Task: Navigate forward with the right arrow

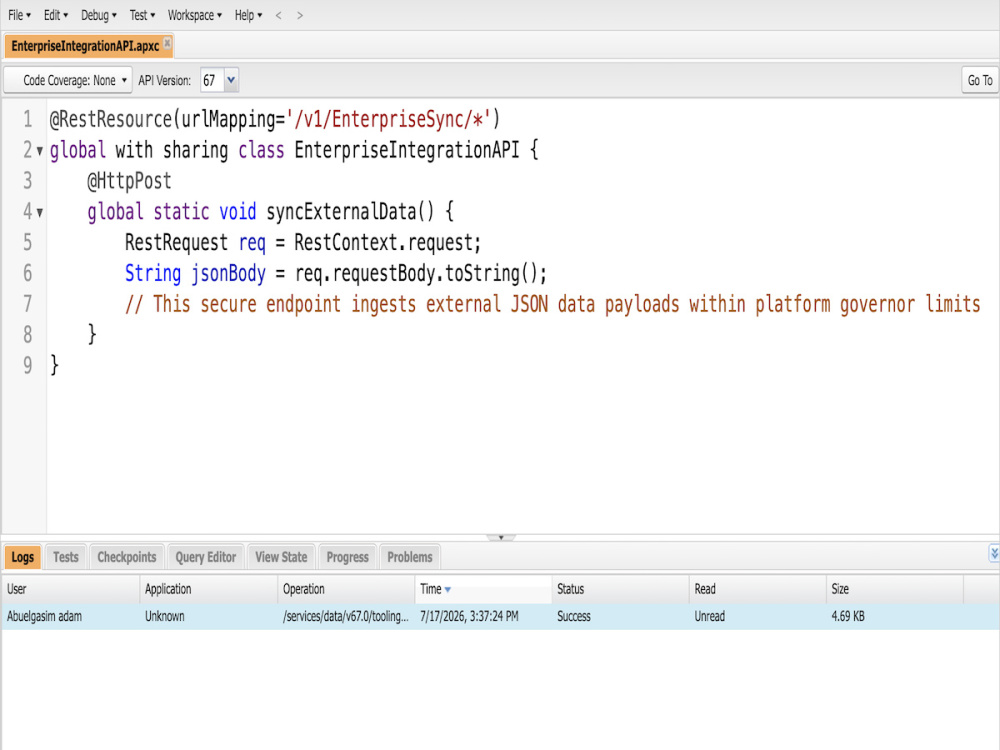Action: tap(300, 15)
